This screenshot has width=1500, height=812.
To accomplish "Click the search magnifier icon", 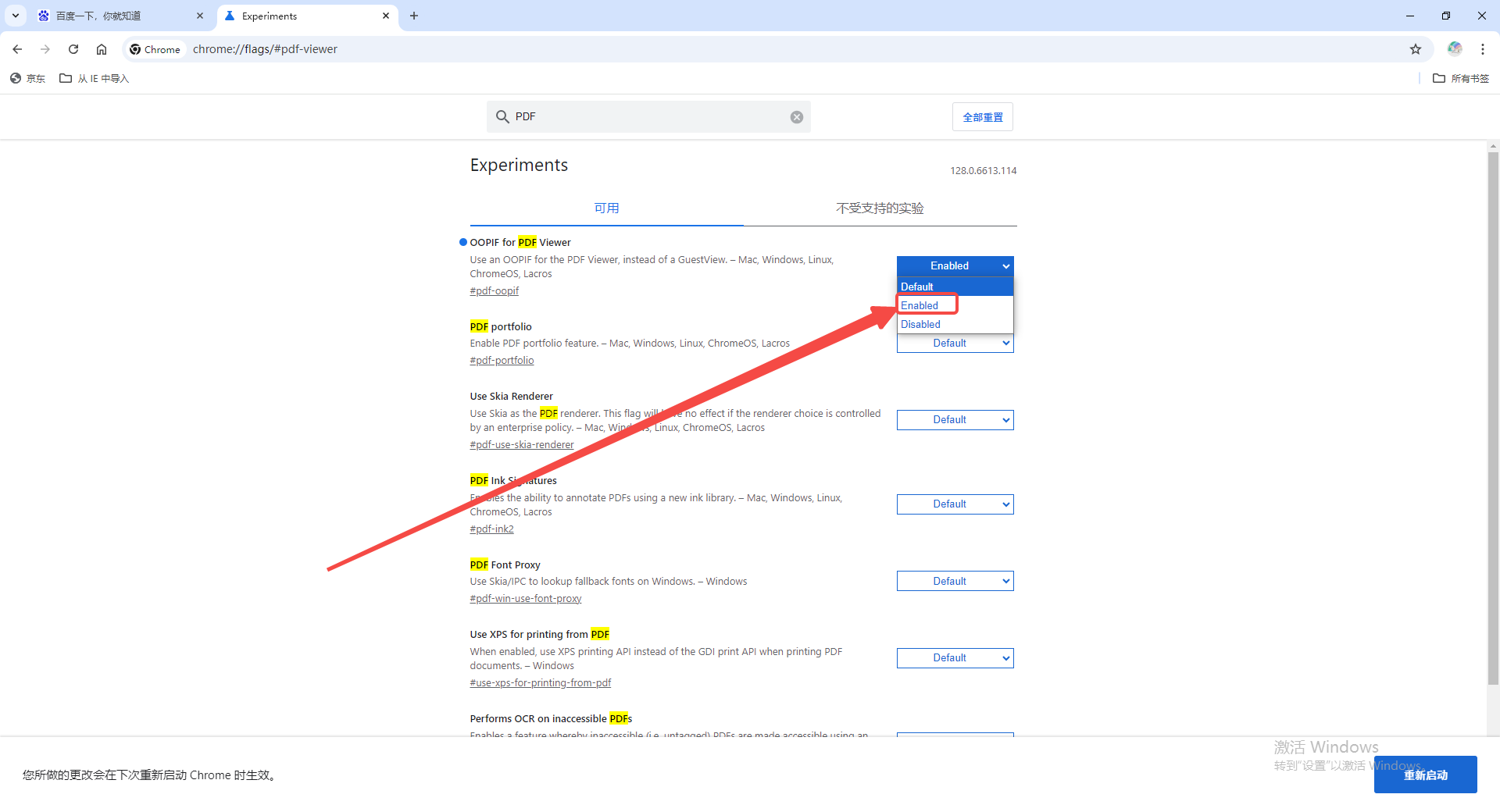I will click(x=502, y=116).
